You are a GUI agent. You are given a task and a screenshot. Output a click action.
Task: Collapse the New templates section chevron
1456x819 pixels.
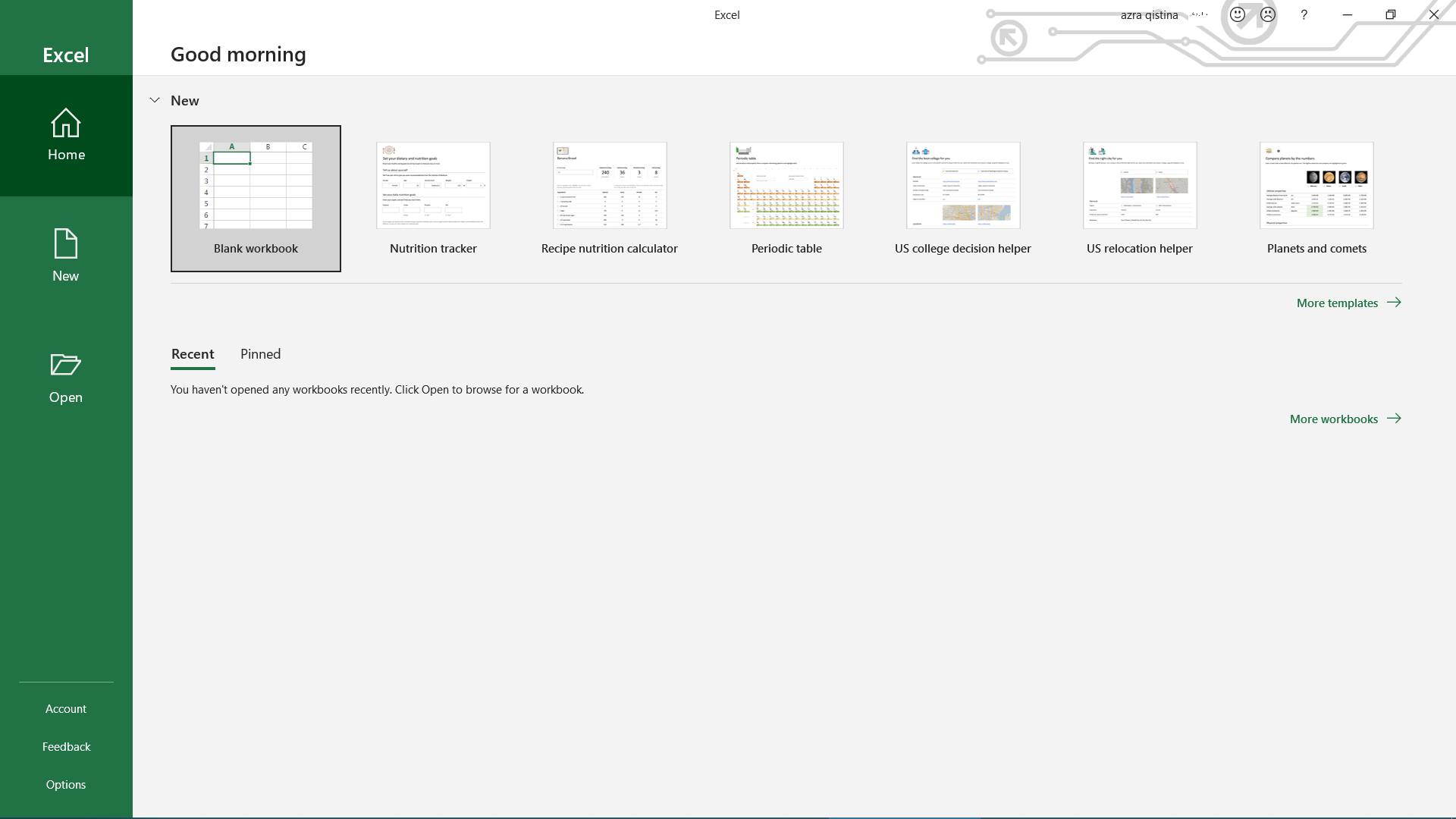155,100
